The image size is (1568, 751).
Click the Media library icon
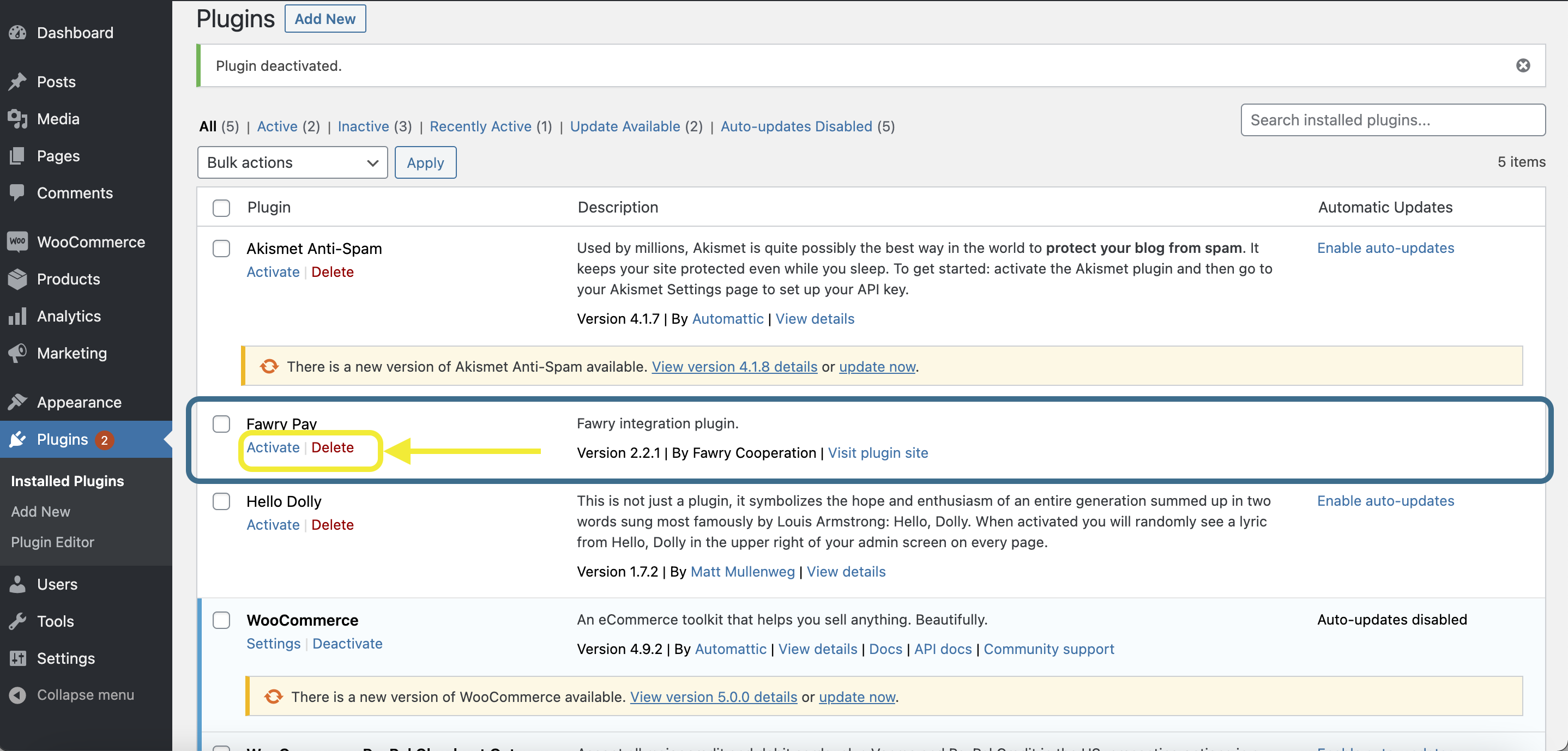pyautogui.click(x=17, y=119)
